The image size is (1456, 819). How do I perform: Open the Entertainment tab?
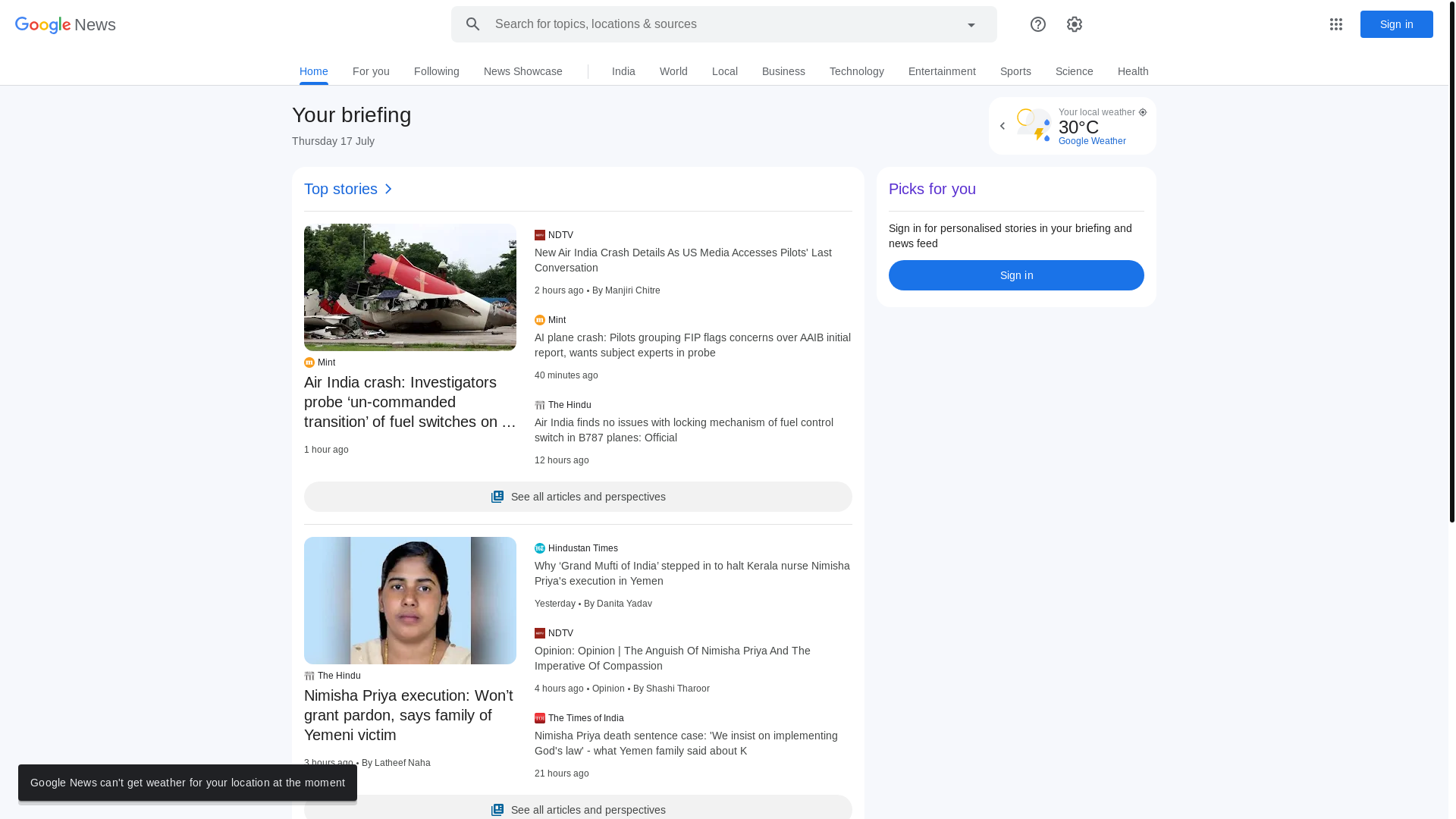(942, 71)
